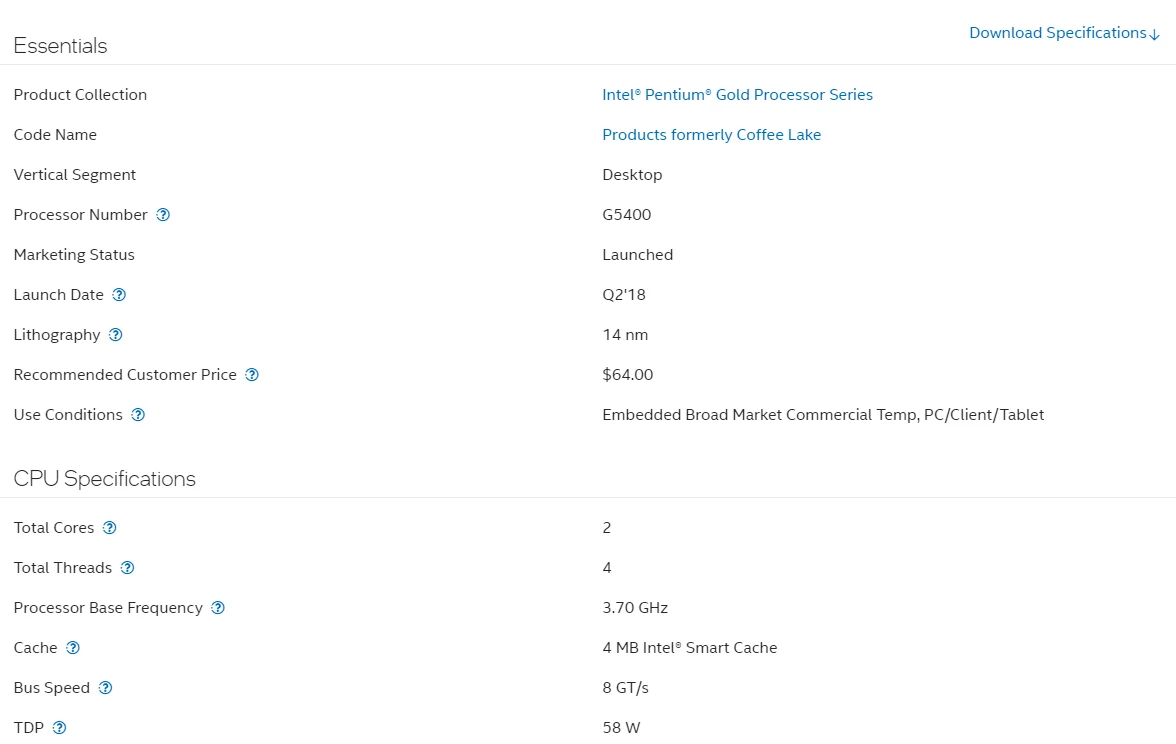
Task: Open Intel Pentium Gold Processor Series link
Action: click(x=737, y=95)
